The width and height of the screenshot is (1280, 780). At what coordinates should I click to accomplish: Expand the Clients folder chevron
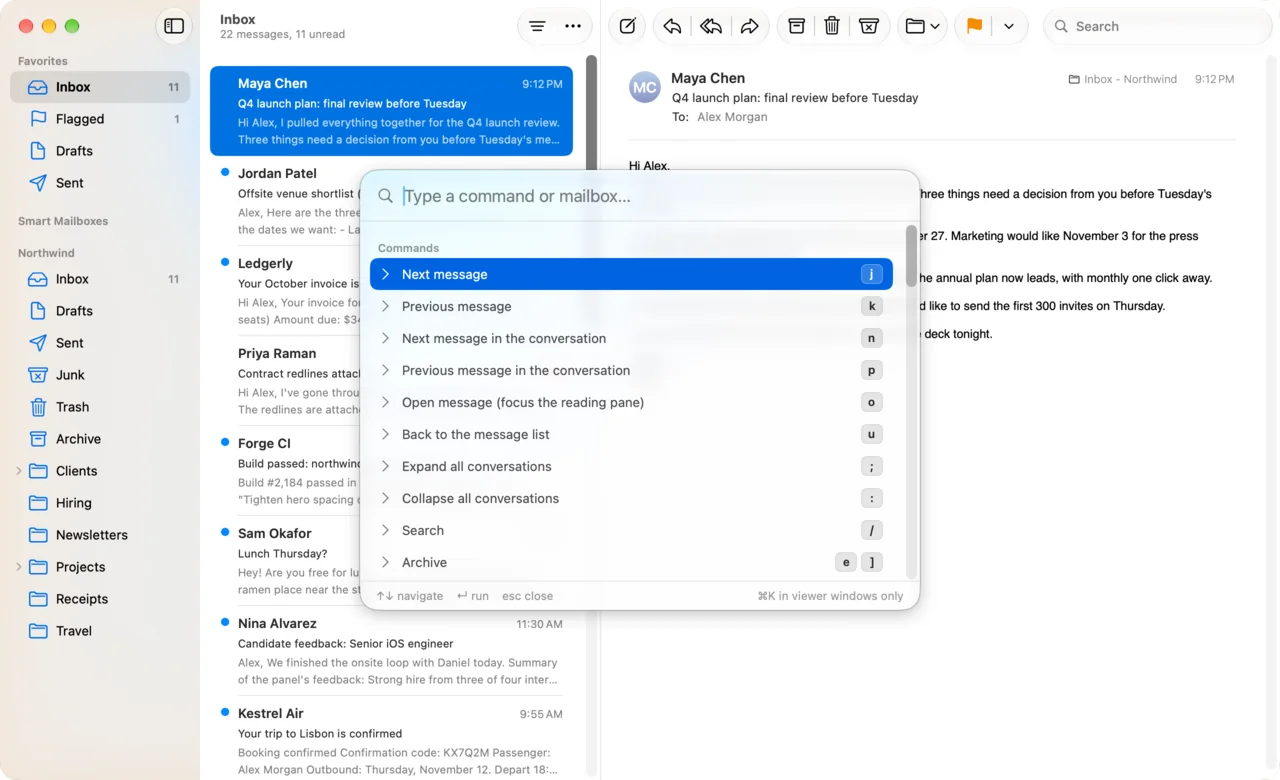pos(18,471)
